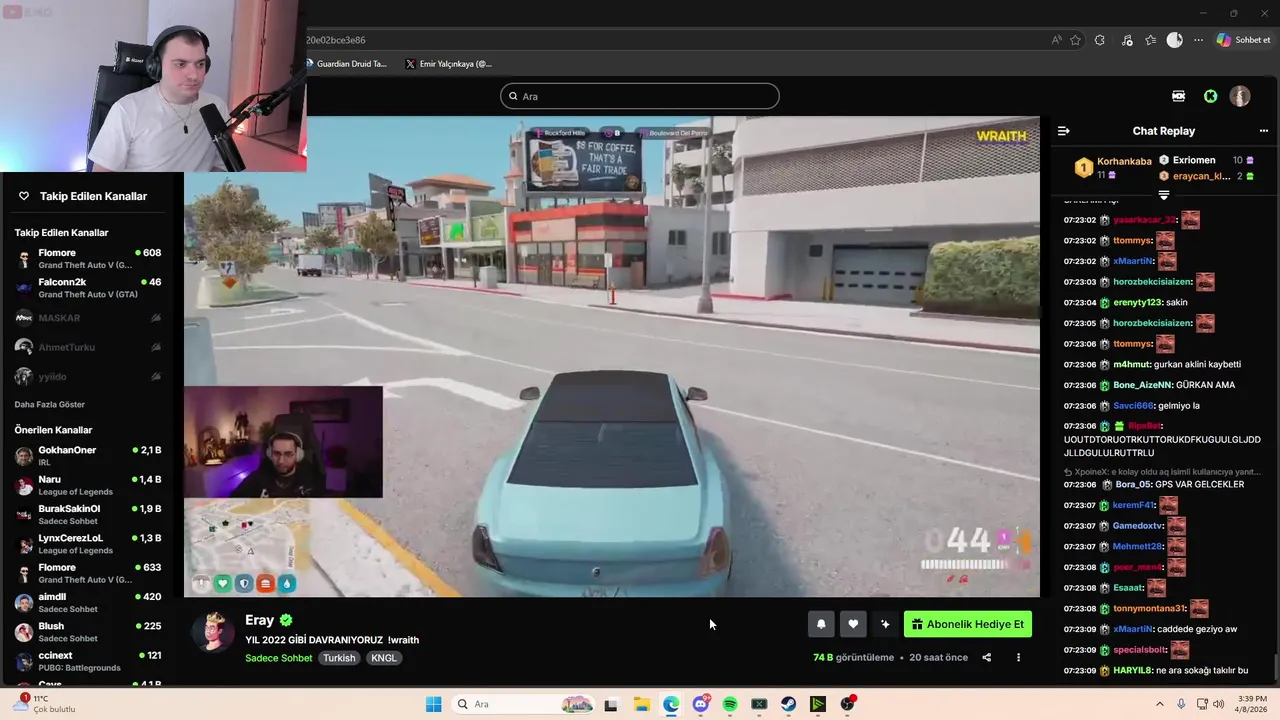Open the user profile avatar in header
The width and height of the screenshot is (1280, 720).
click(1240, 96)
